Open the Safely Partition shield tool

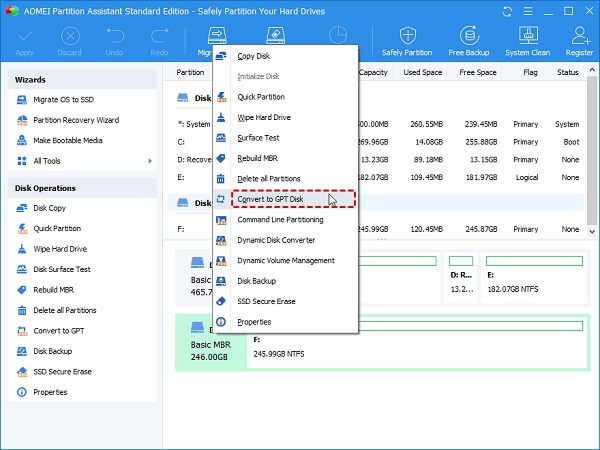(407, 42)
